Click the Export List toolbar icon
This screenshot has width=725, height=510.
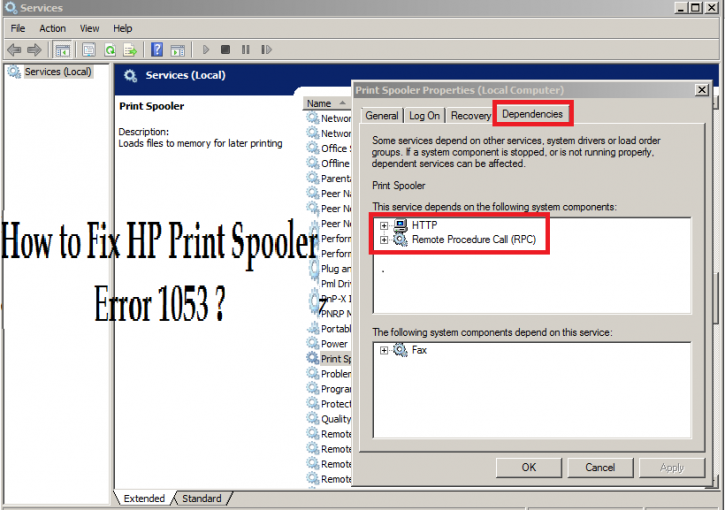pyautogui.click(x=130, y=49)
